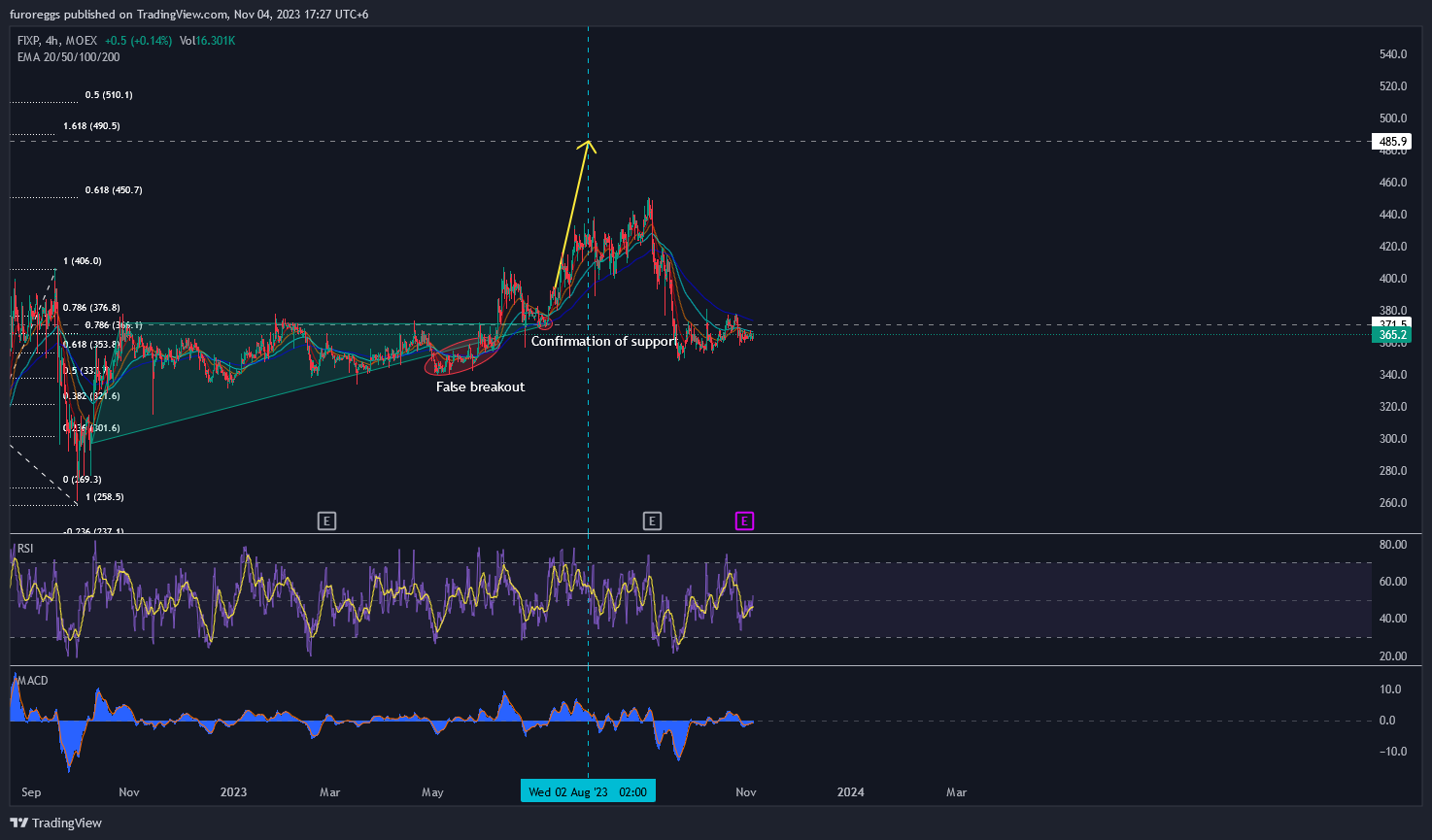
Task: Select the 'Confirmation of support' text annotation
Action: [603, 341]
